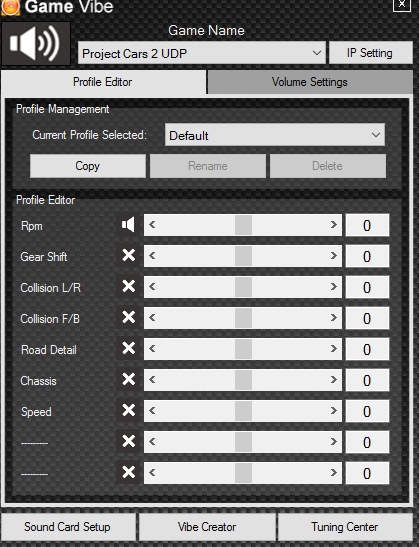Toggle the Speed effect X icon

128,410
